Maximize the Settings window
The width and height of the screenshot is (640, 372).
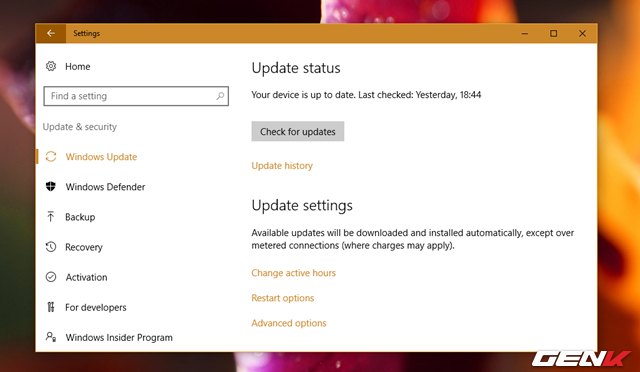point(553,33)
